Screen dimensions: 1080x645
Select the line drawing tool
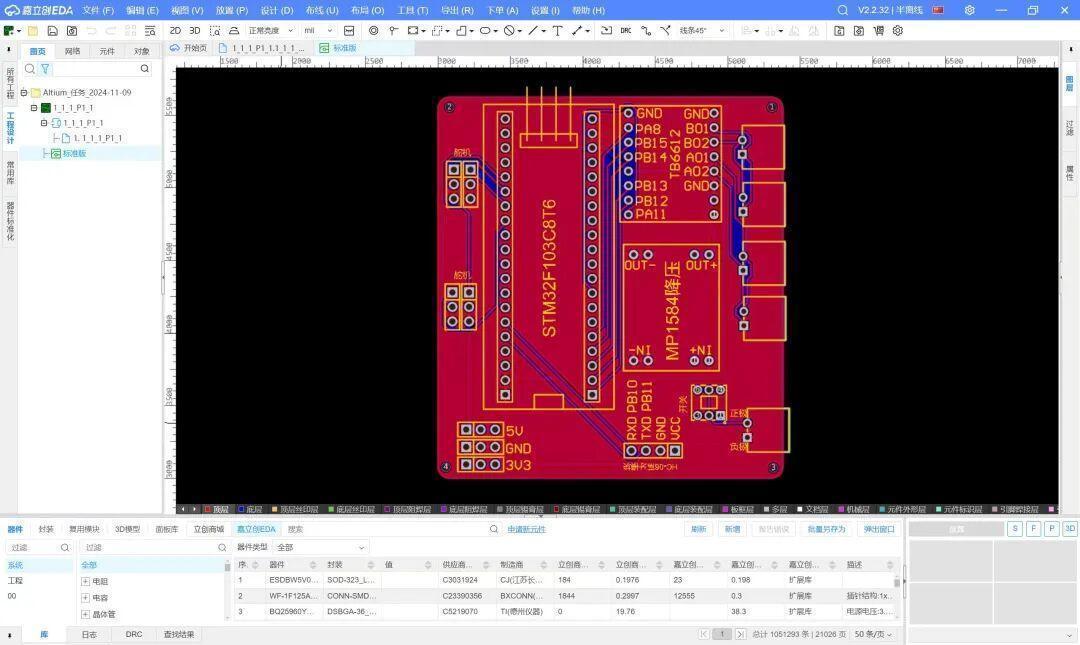pos(533,30)
